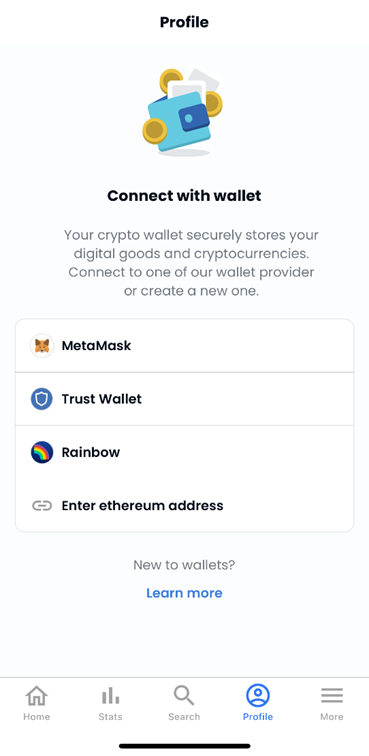Image resolution: width=369 pixels, height=756 pixels.
Task: Tap the wallet illustration image
Action: 182,111
